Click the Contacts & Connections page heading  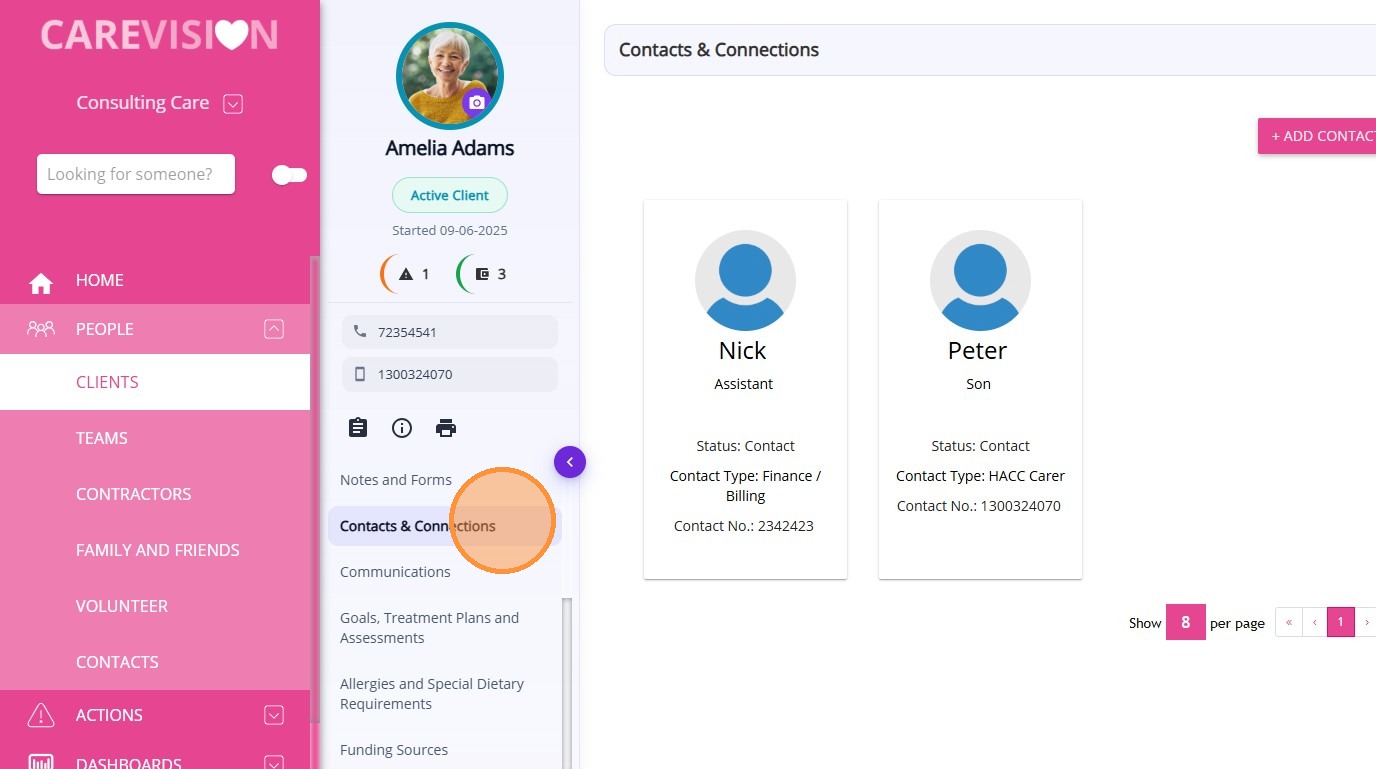point(719,50)
